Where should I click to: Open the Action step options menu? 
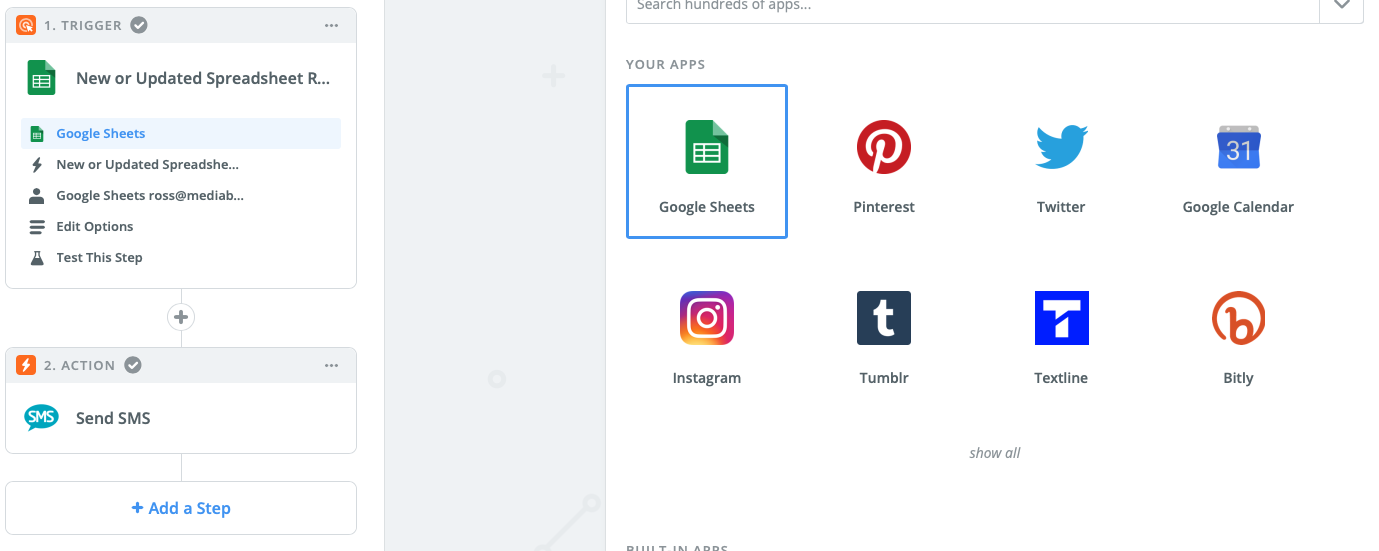pos(332,366)
